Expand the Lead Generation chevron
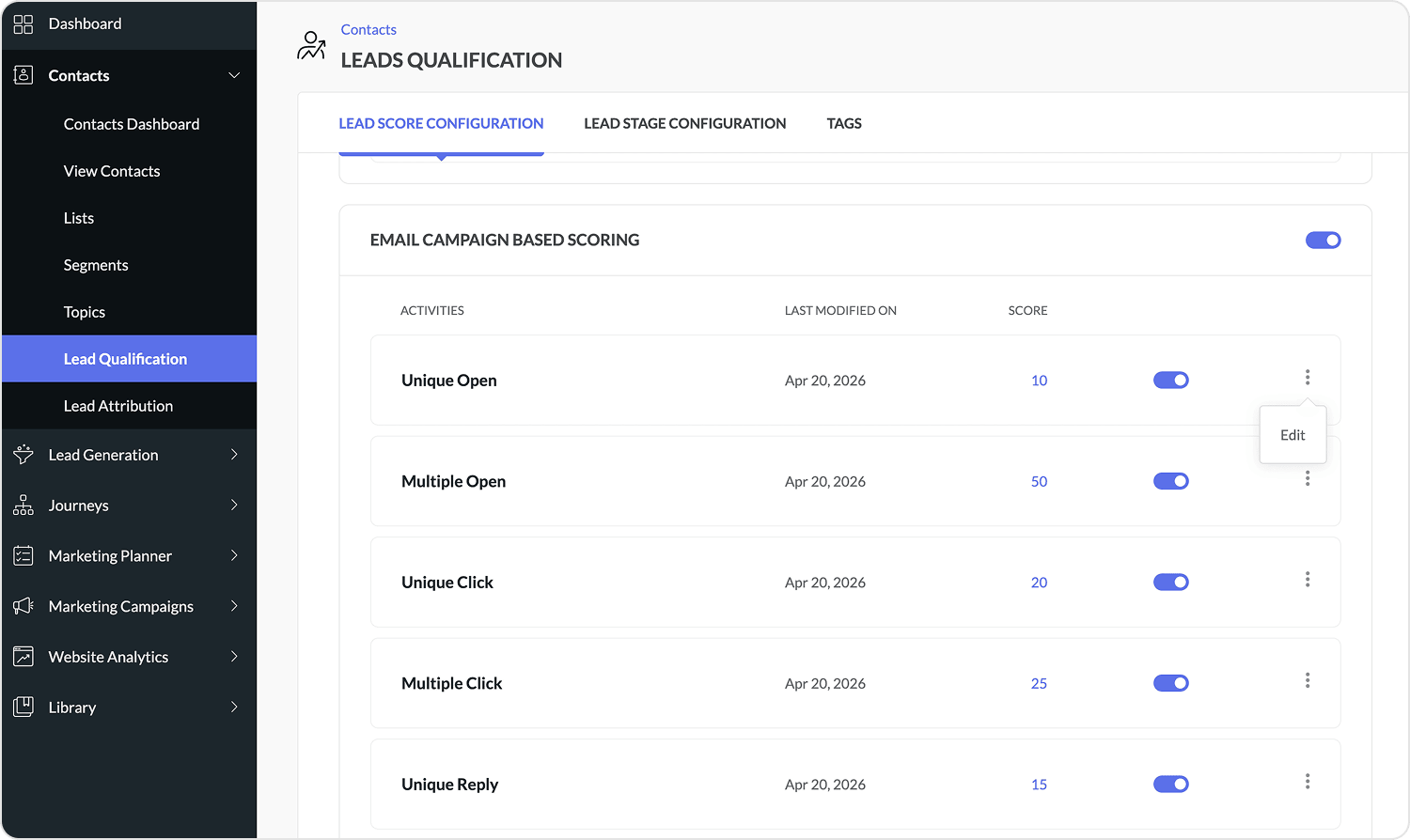The height and width of the screenshot is (840, 1410). click(234, 455)
